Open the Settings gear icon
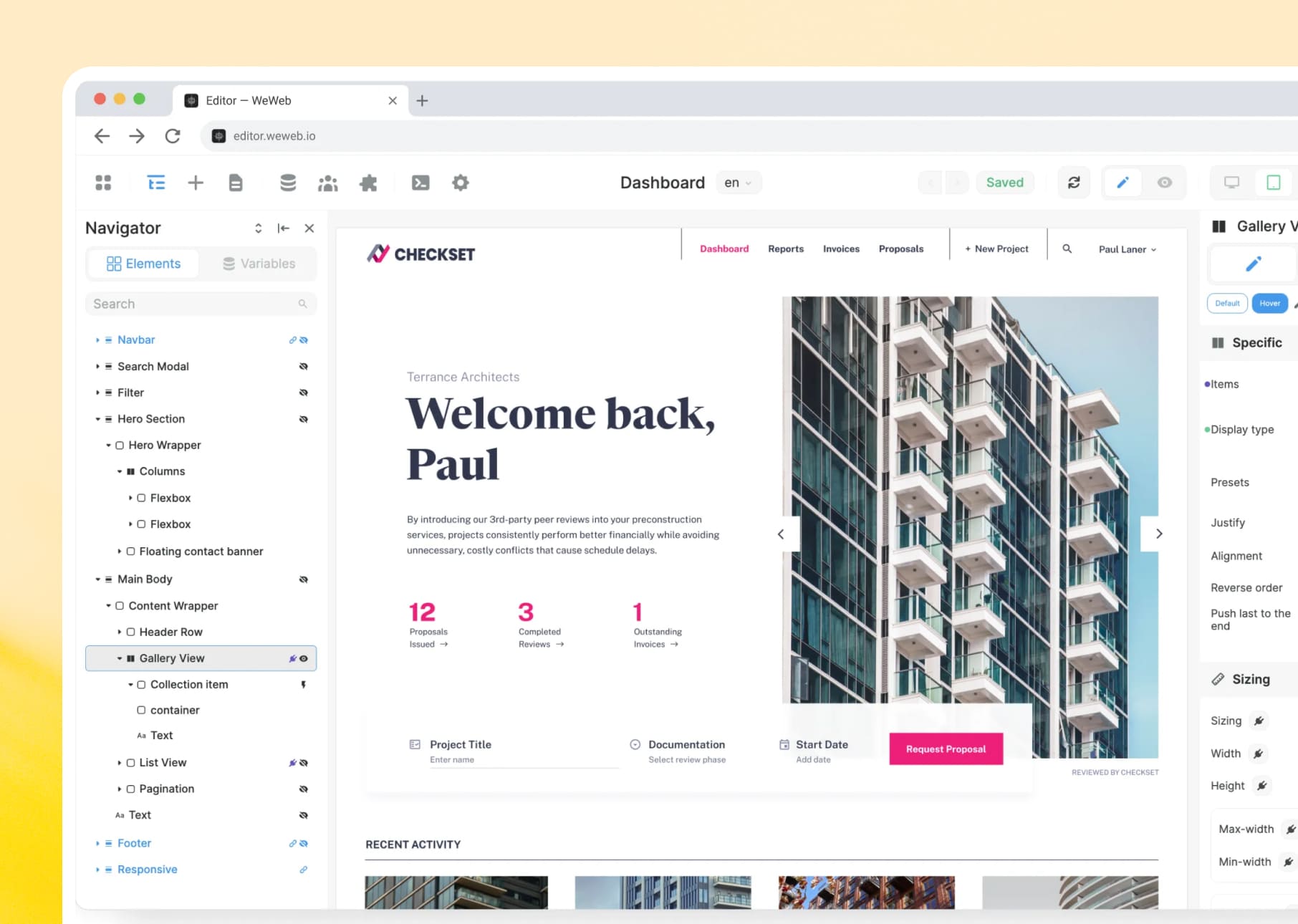Screen dimensions: 1298x924 (x=461, y=183)
